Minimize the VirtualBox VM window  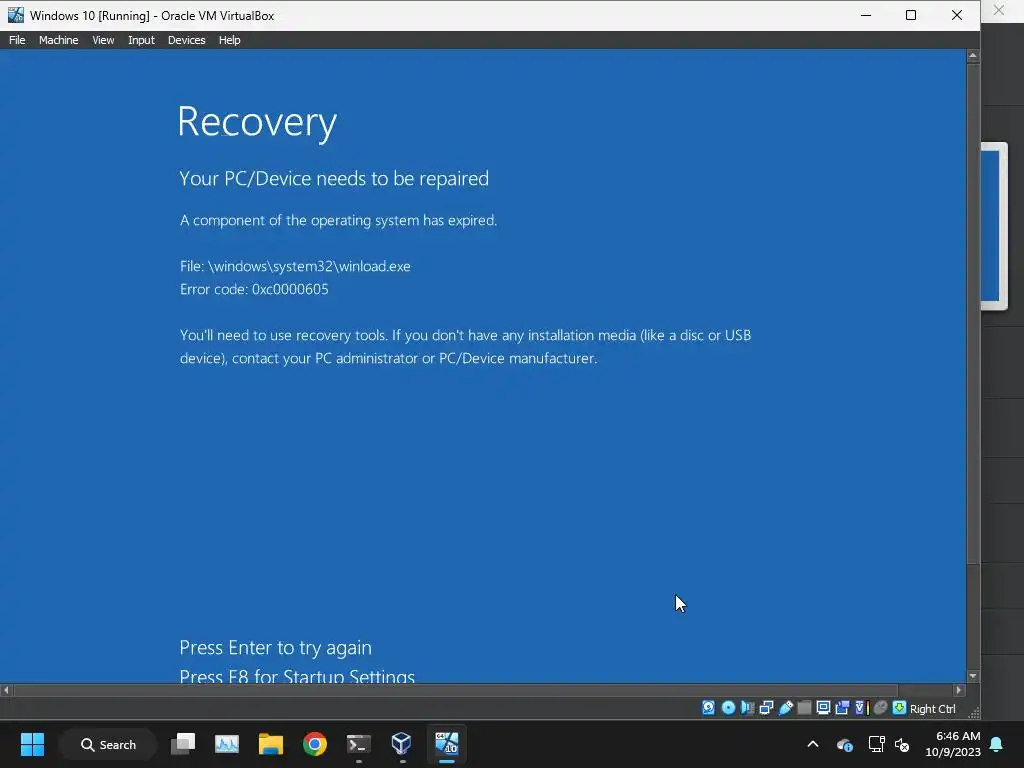coord(866,15)
